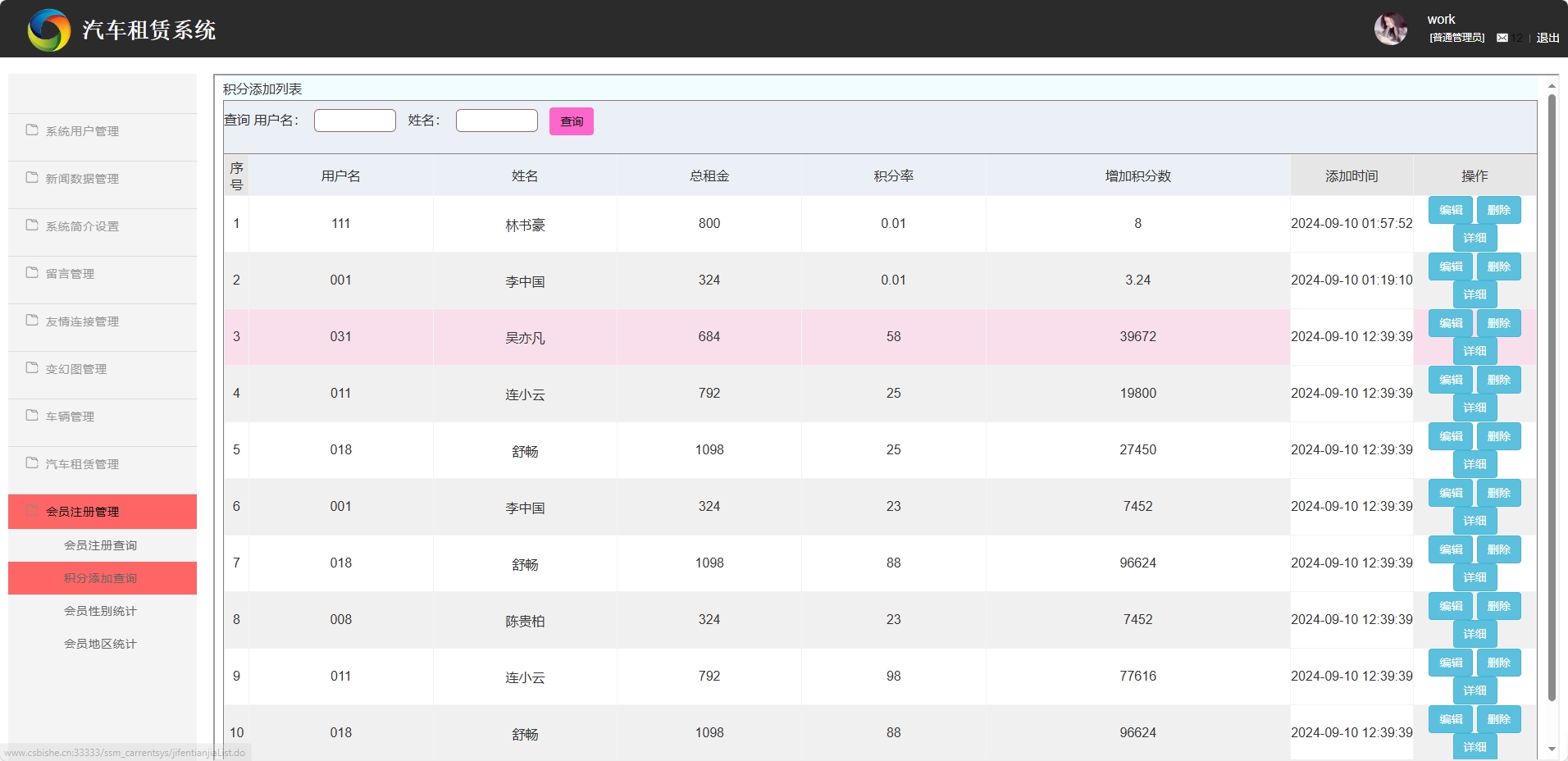Image resolution: width=1568 pixels, height=761 pixels.
Task: Click folder icon beside 友情连接管理
Action: coord(32,321)
